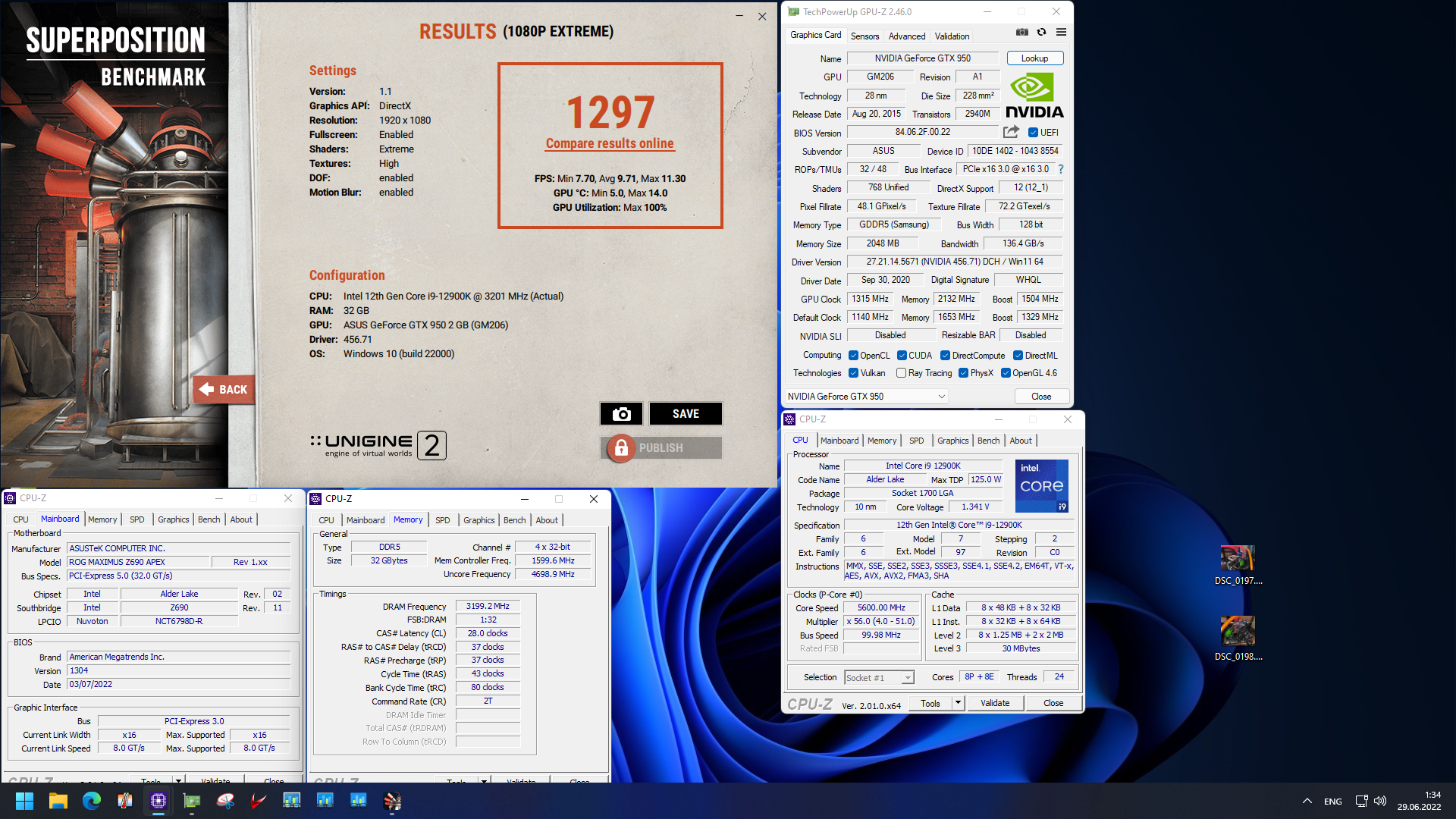Open SPD tab in CPU-Z Memory window

coord(443,520)
